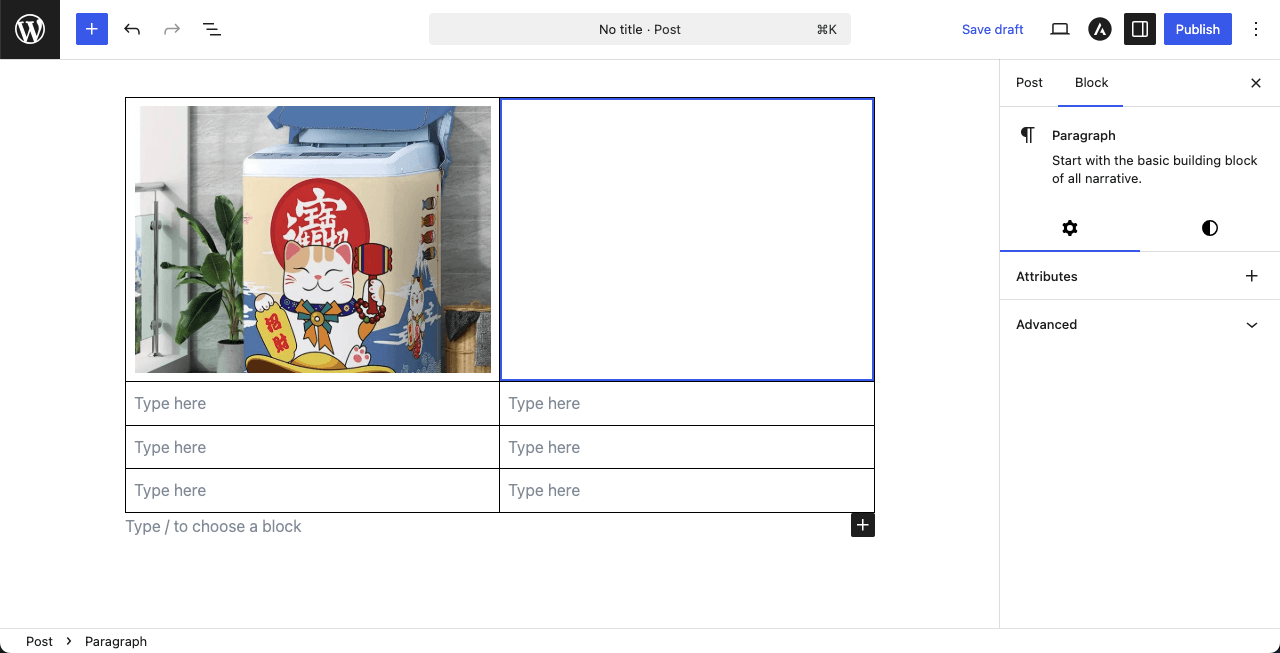Open the "No title · Post" command palette
The width and height of the screenshot is (1280, 653).
(x=640, y=29)
